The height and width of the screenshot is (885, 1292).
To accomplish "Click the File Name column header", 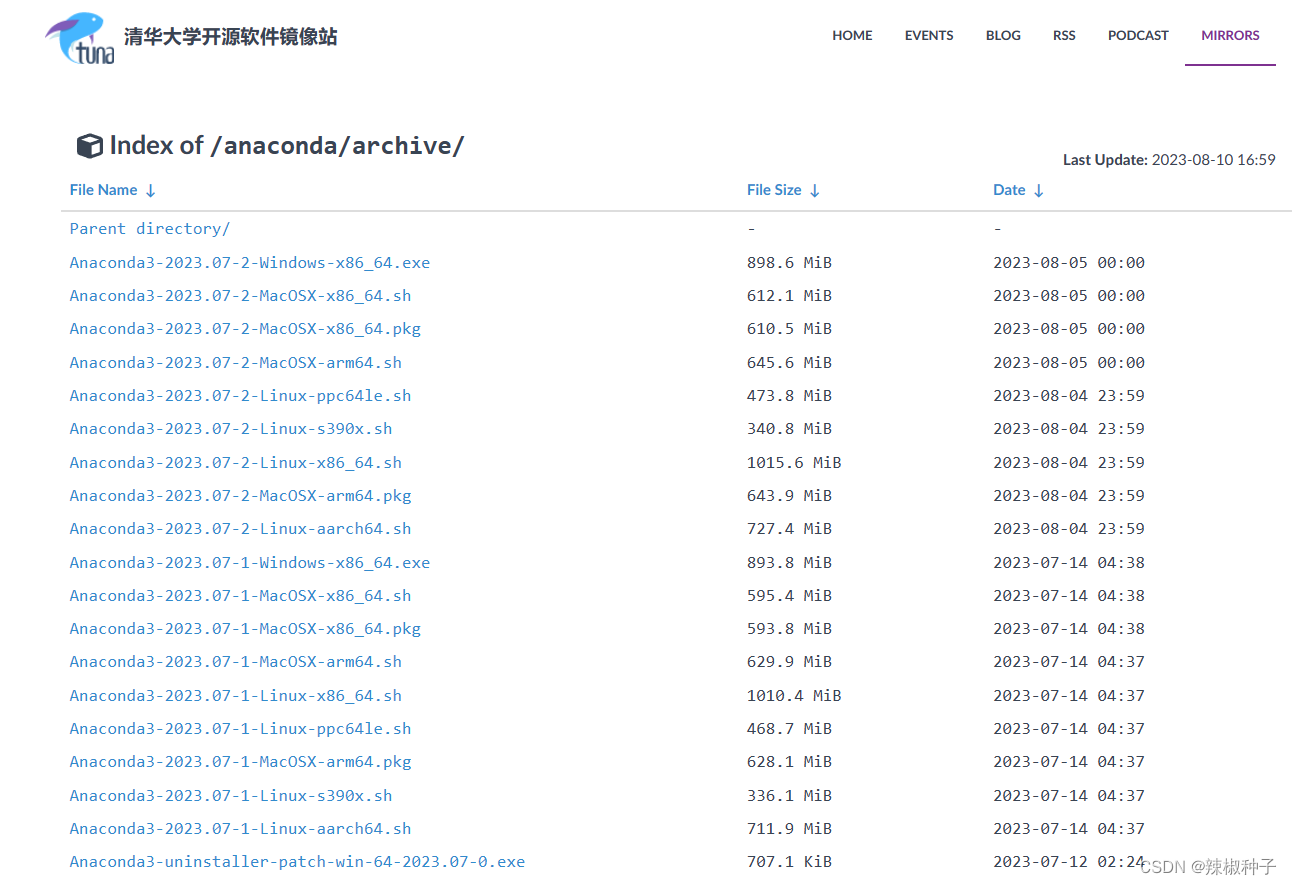I will (103, 190).
